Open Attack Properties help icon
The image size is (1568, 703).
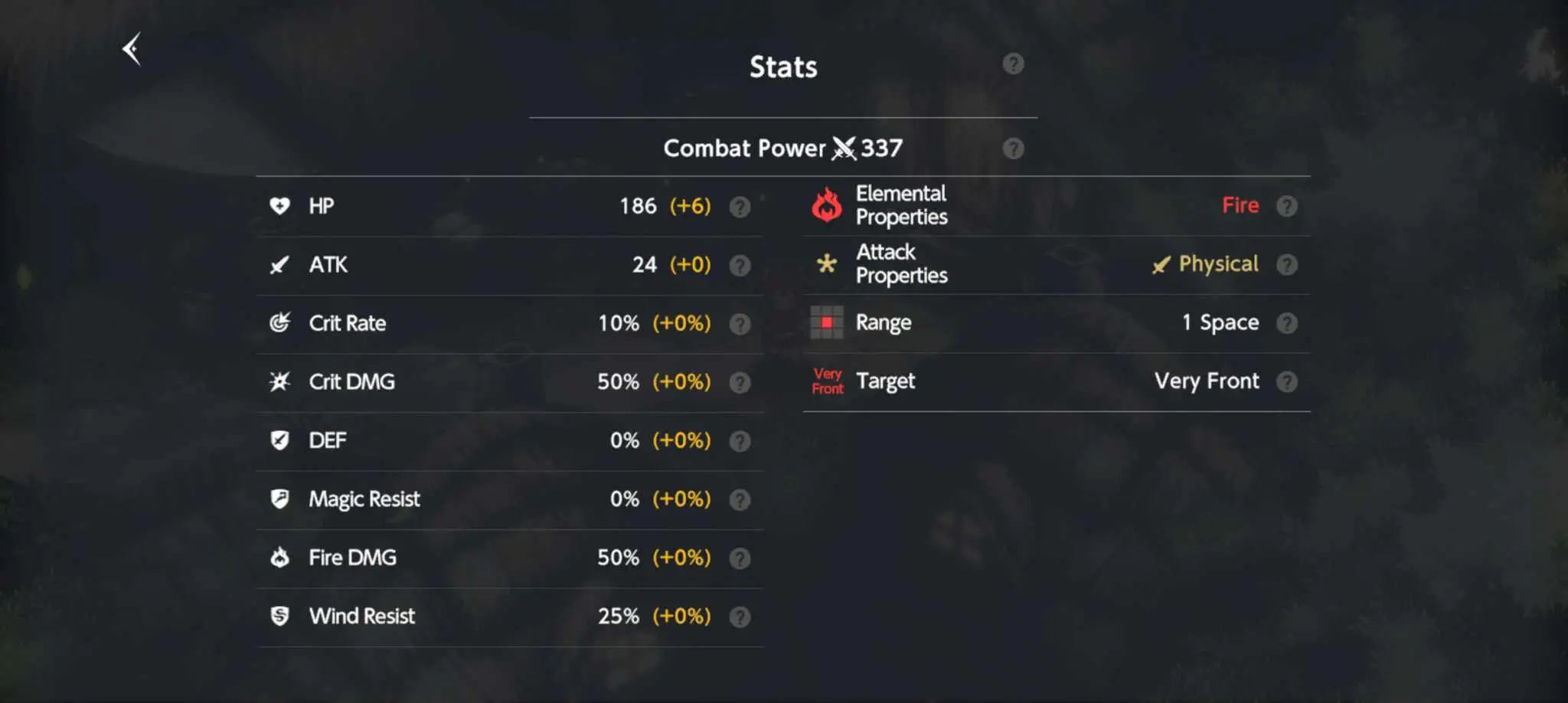(1287, 265)
